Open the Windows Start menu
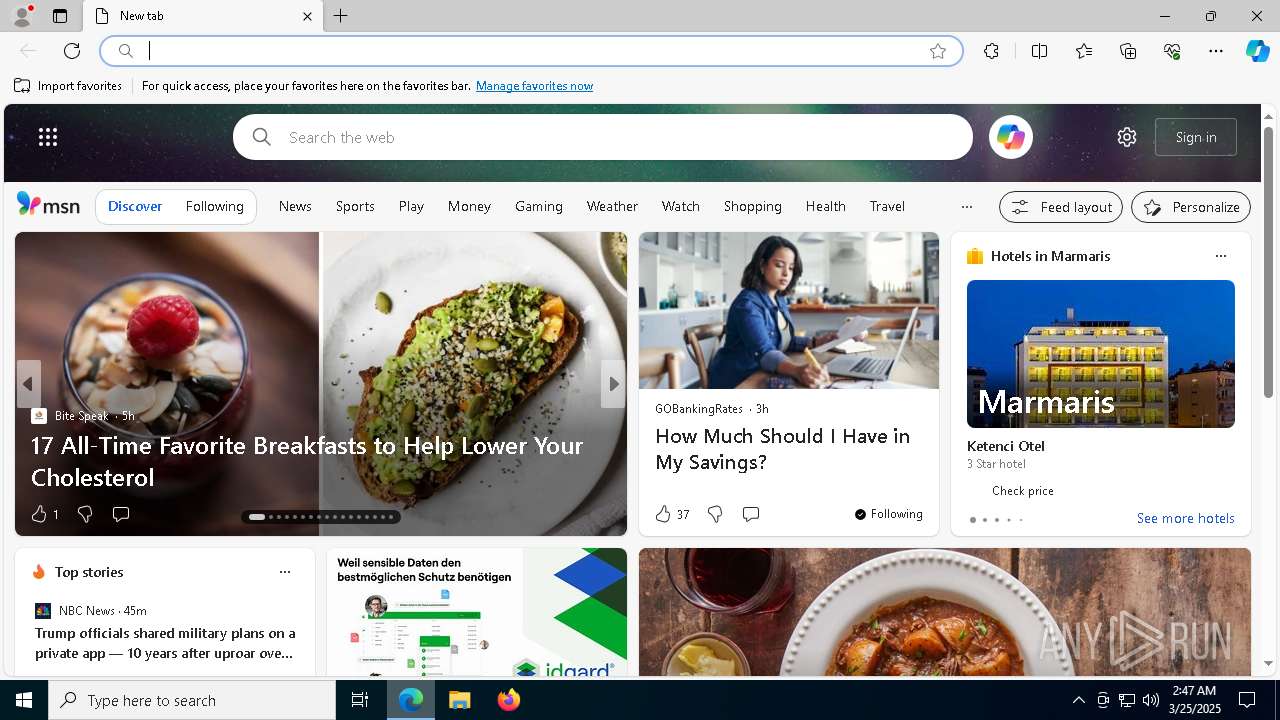 (x=24, y=700)
